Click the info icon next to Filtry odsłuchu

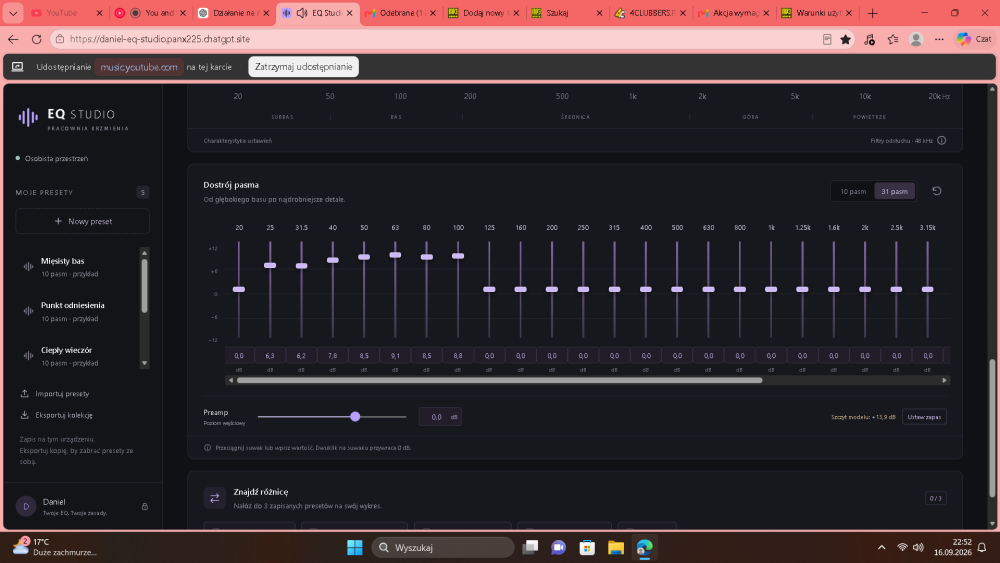click(x=941, y=140)
